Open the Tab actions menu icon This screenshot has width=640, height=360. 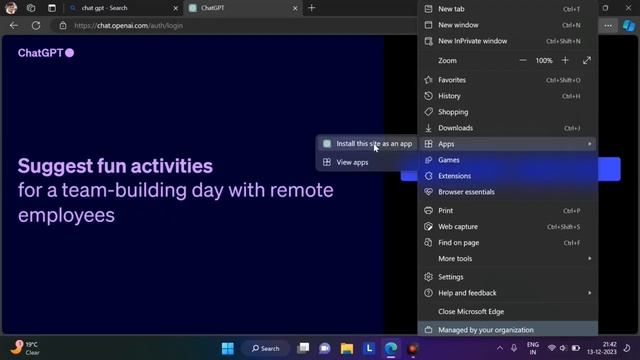pos(52,8)
